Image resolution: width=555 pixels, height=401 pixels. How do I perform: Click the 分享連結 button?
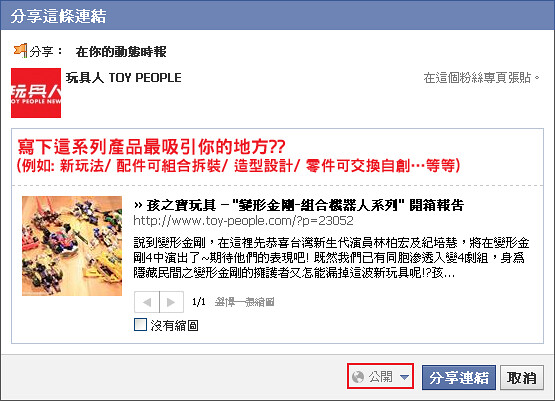pyautogui.click(x=459, y=378)
